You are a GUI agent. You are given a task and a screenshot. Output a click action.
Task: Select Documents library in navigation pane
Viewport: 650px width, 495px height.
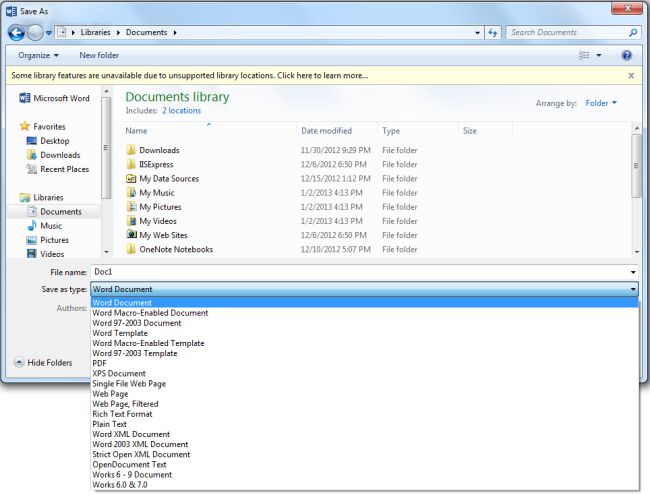pyautogui.click(x=54, y=211)
